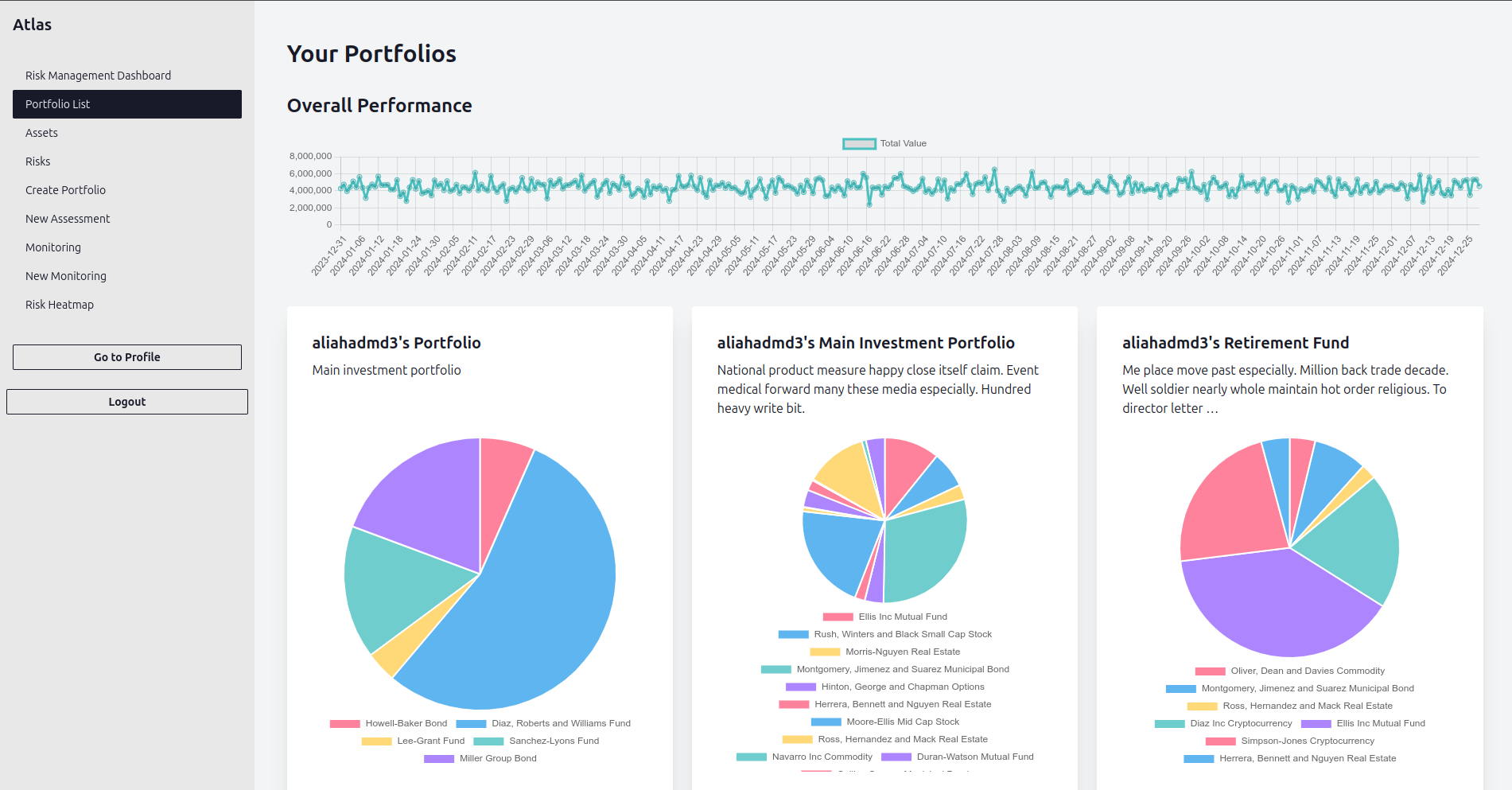Click 'Main investment portfolio' description text
This screenshot has width=1512, height=790.
point(387,370)
